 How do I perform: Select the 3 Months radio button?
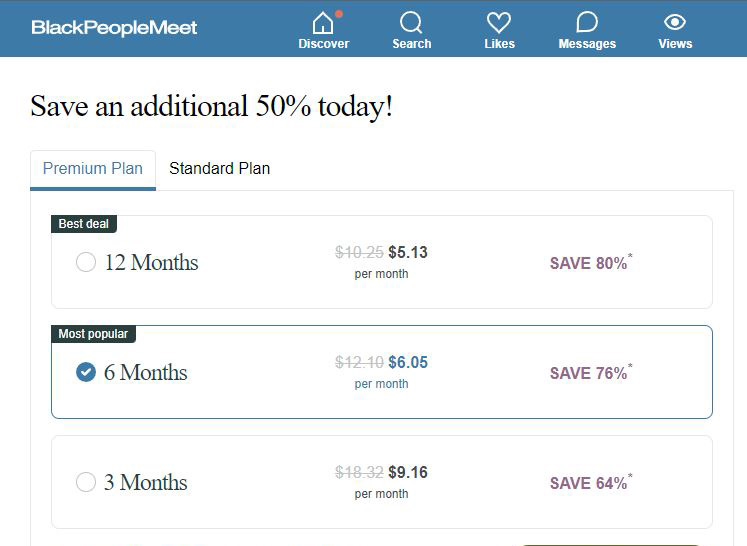tap(86, 482)
